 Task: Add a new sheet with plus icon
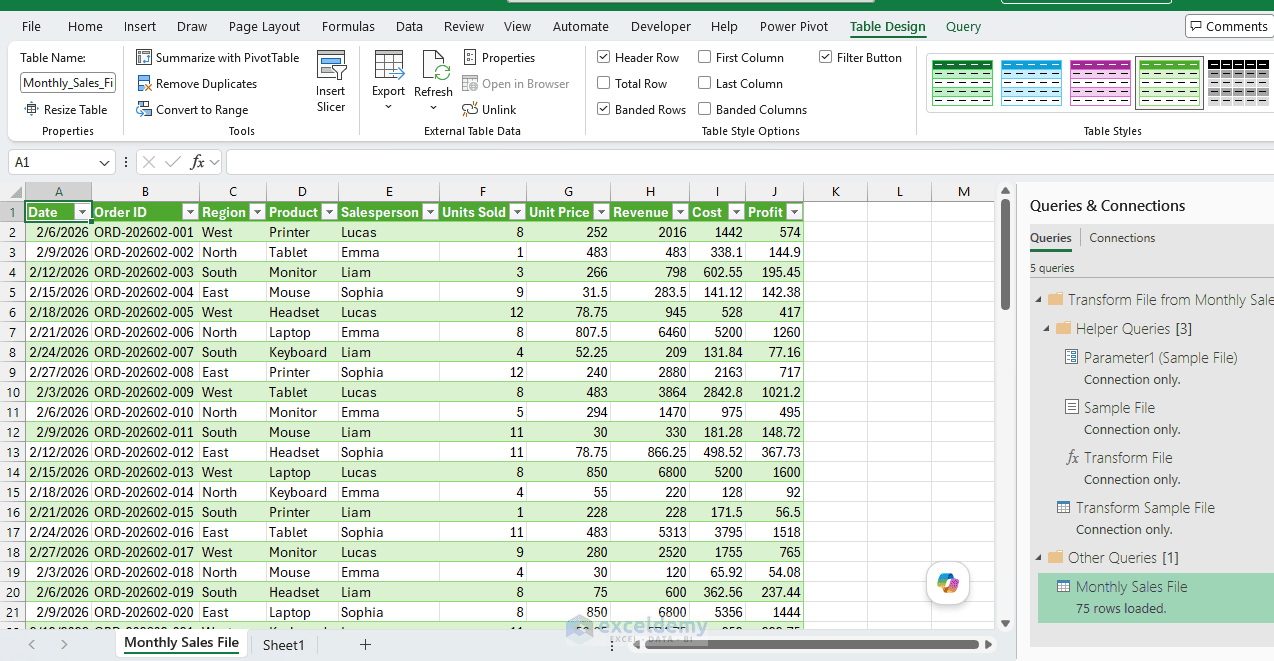[x=365, y=645]
